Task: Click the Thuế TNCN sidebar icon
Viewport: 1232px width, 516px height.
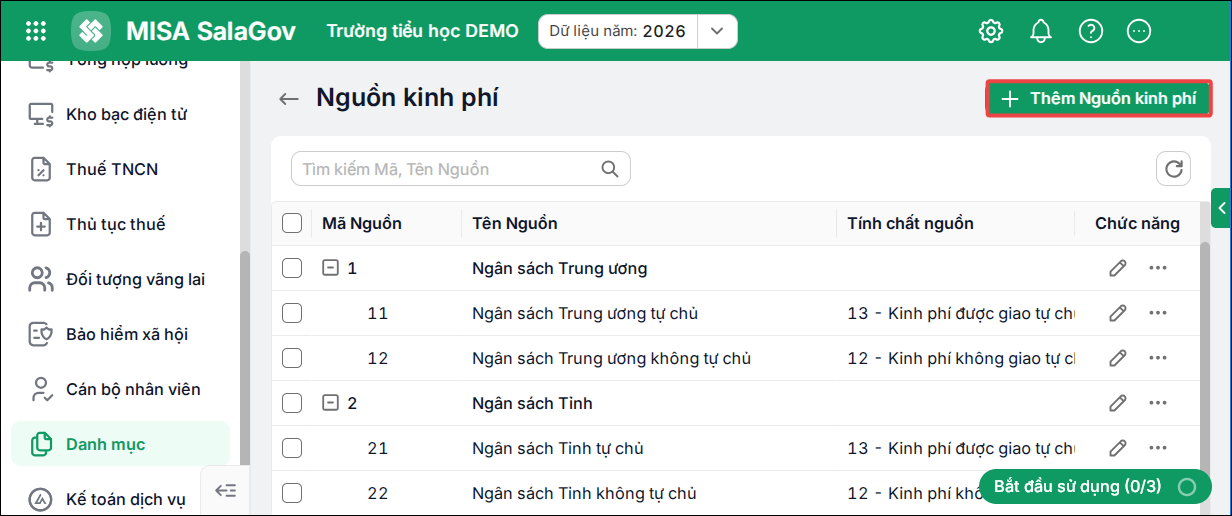Action: [x=40, y=169]
